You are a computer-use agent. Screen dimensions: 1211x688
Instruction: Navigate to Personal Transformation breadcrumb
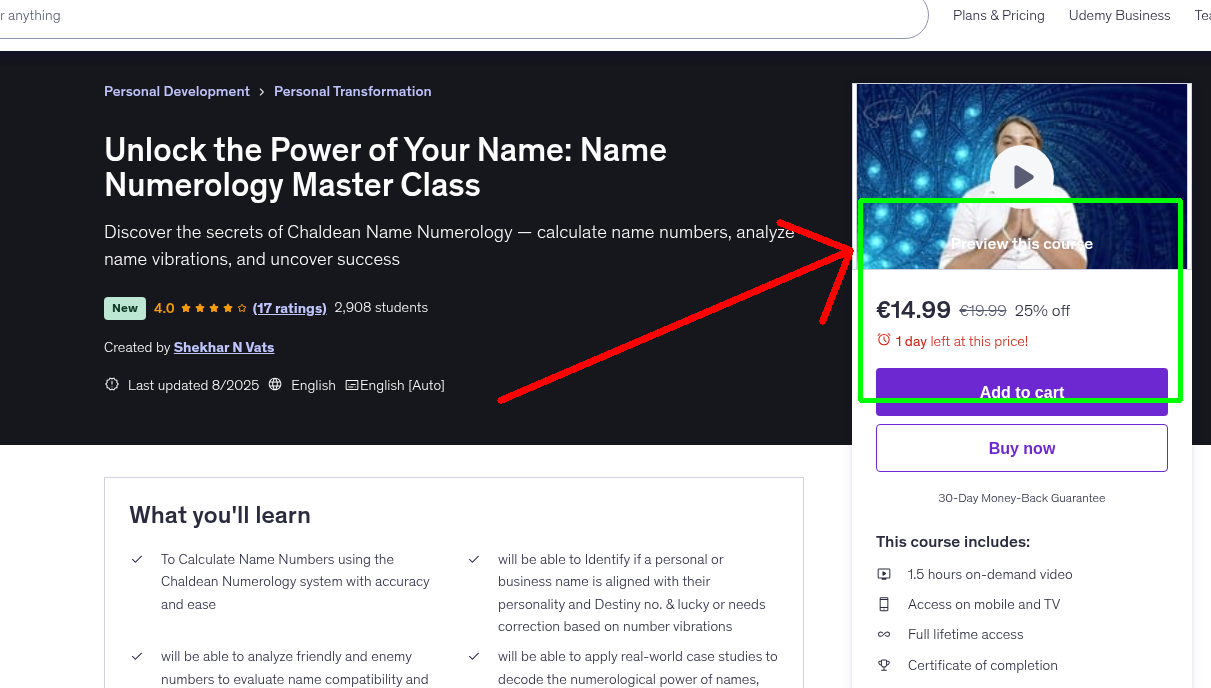pyautogui.click(x=352, y=91)
